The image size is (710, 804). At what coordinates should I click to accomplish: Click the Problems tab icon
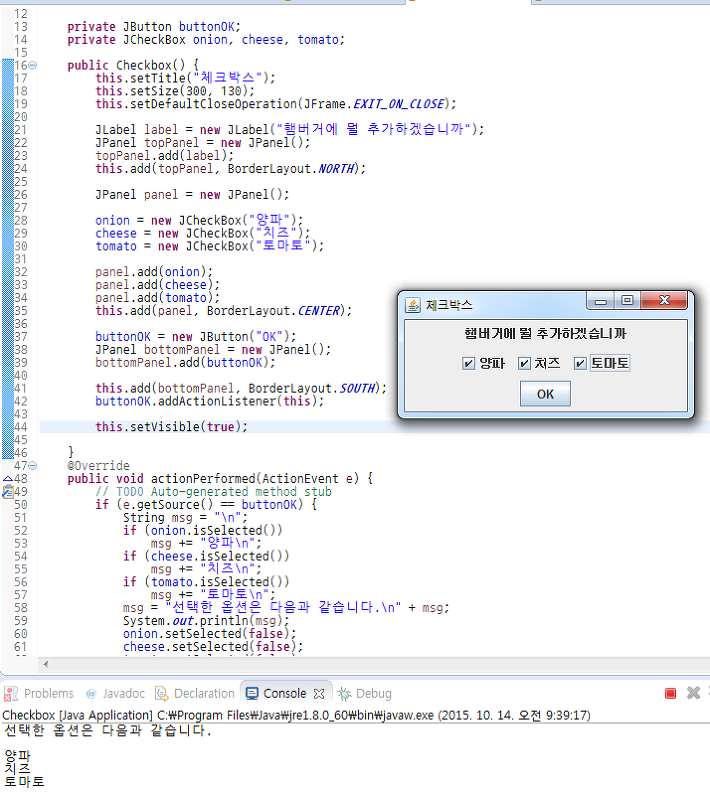tap(11, 694)
